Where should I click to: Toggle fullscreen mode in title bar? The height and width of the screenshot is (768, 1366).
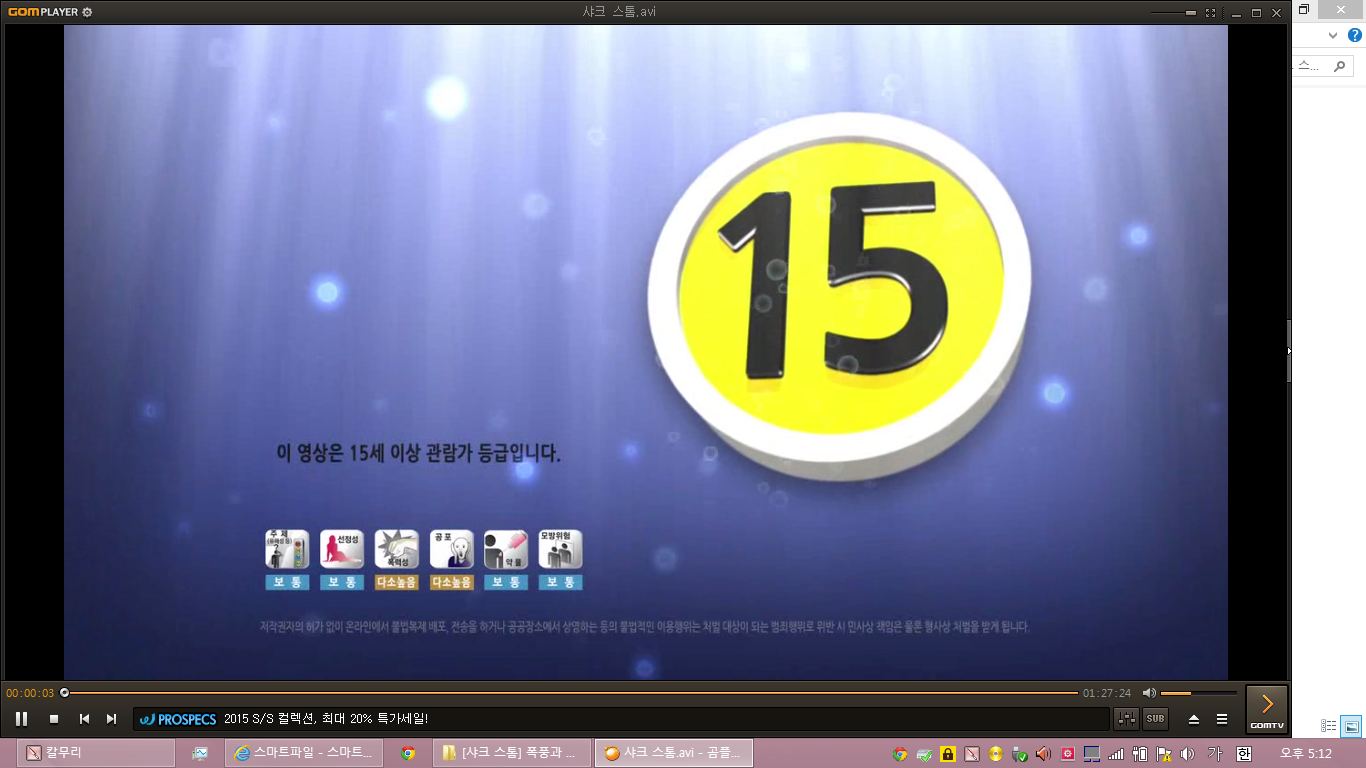(1211, 13)
